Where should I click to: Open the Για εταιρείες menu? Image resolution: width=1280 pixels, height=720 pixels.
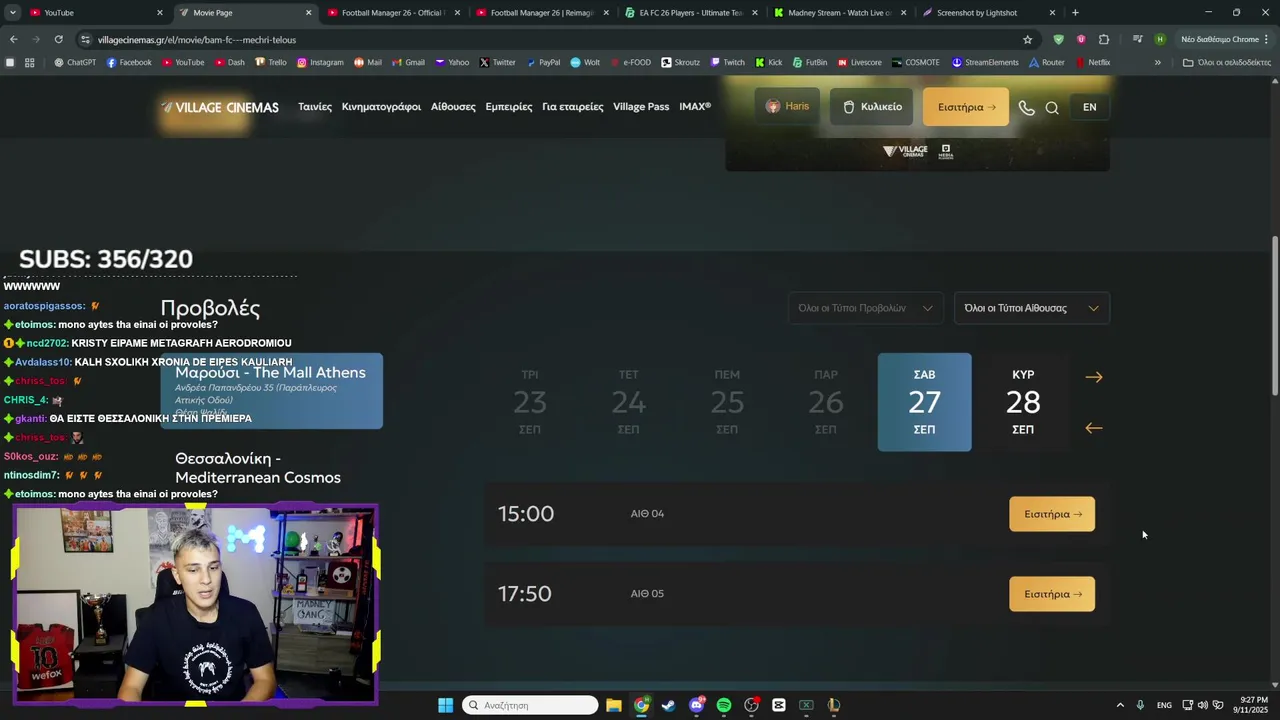coord(573,107)
